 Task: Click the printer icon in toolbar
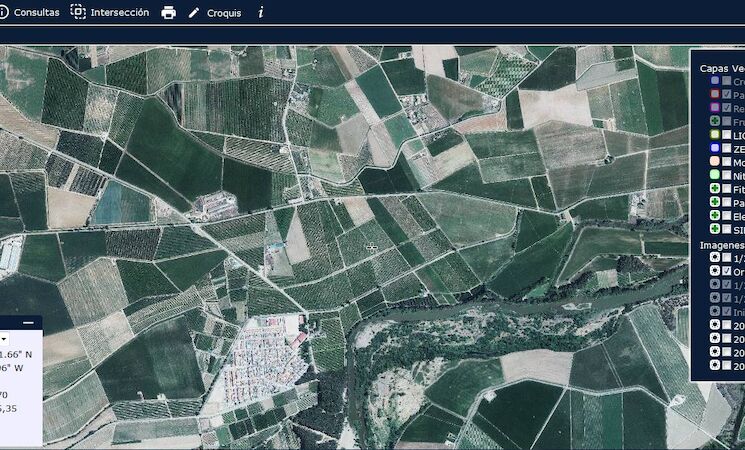point(168,13)
